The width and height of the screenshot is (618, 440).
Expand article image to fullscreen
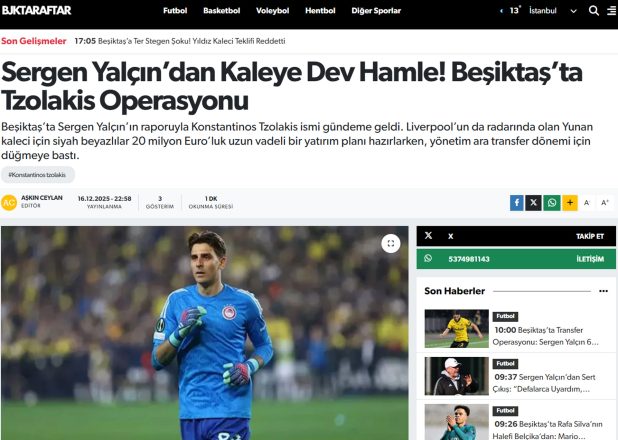click(x=391, y=243)
